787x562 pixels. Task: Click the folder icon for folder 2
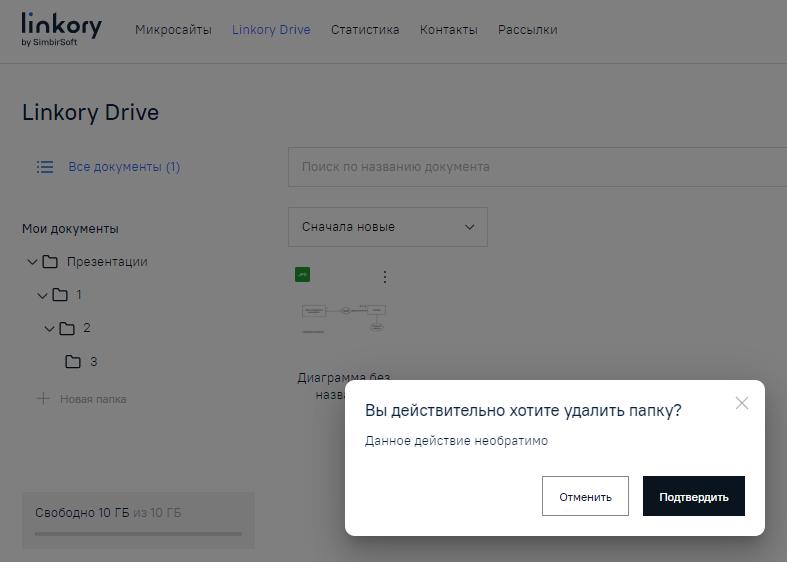click(x=67, y=328)
